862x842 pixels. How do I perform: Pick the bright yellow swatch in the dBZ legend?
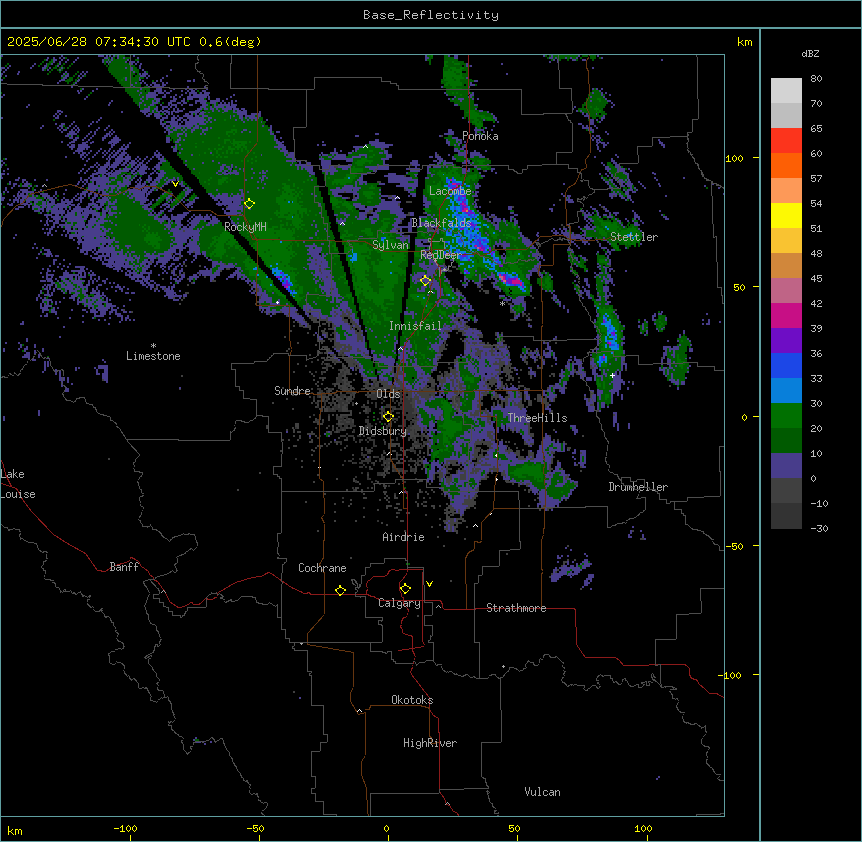(786, 216)
